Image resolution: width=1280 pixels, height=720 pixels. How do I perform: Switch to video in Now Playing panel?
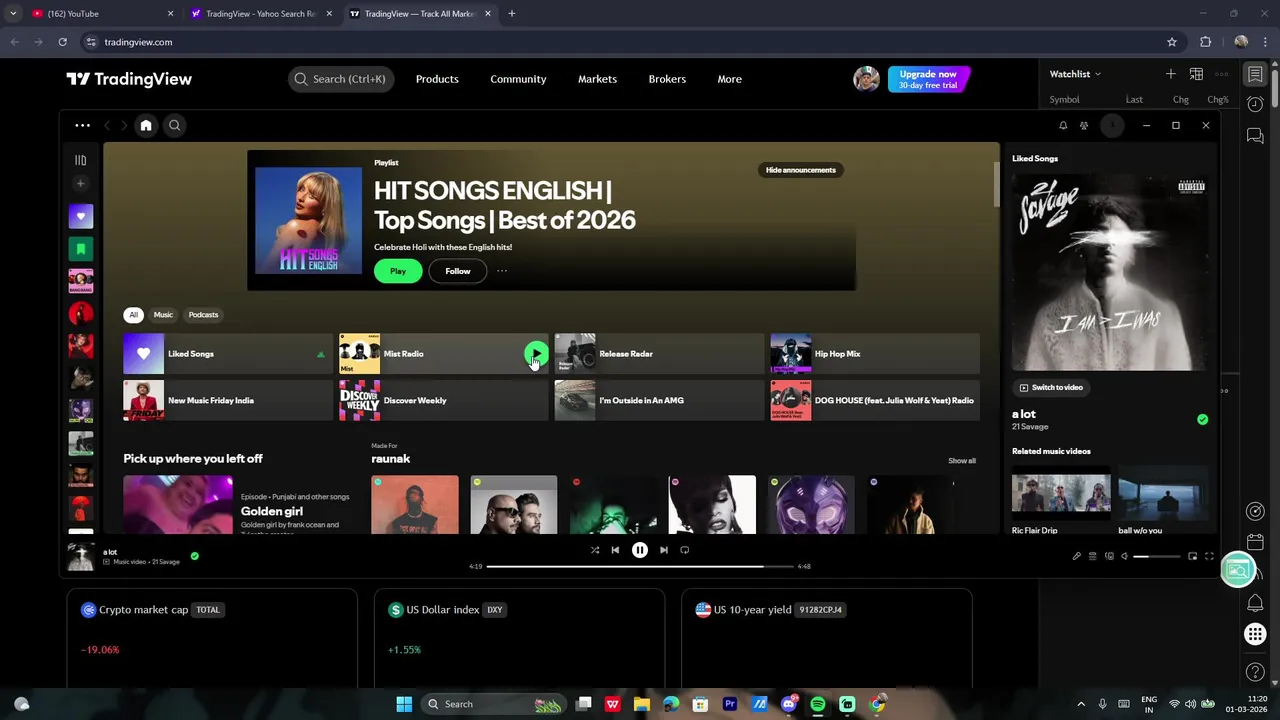[1051, 387]
